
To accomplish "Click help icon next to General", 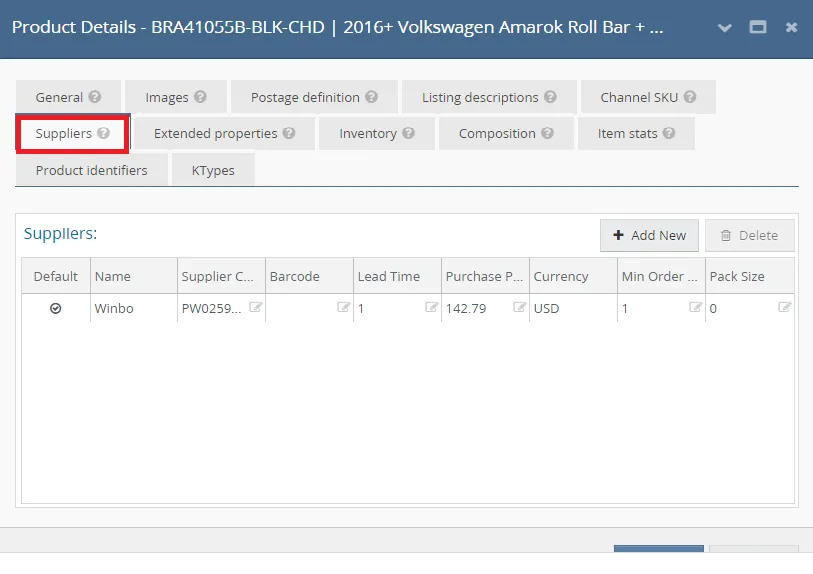I will [94, 96].
